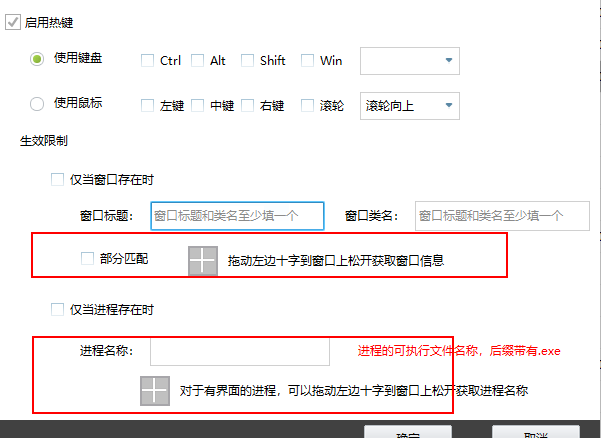
Task: Click the 窗口类名 input field
Action: [502, 216]
